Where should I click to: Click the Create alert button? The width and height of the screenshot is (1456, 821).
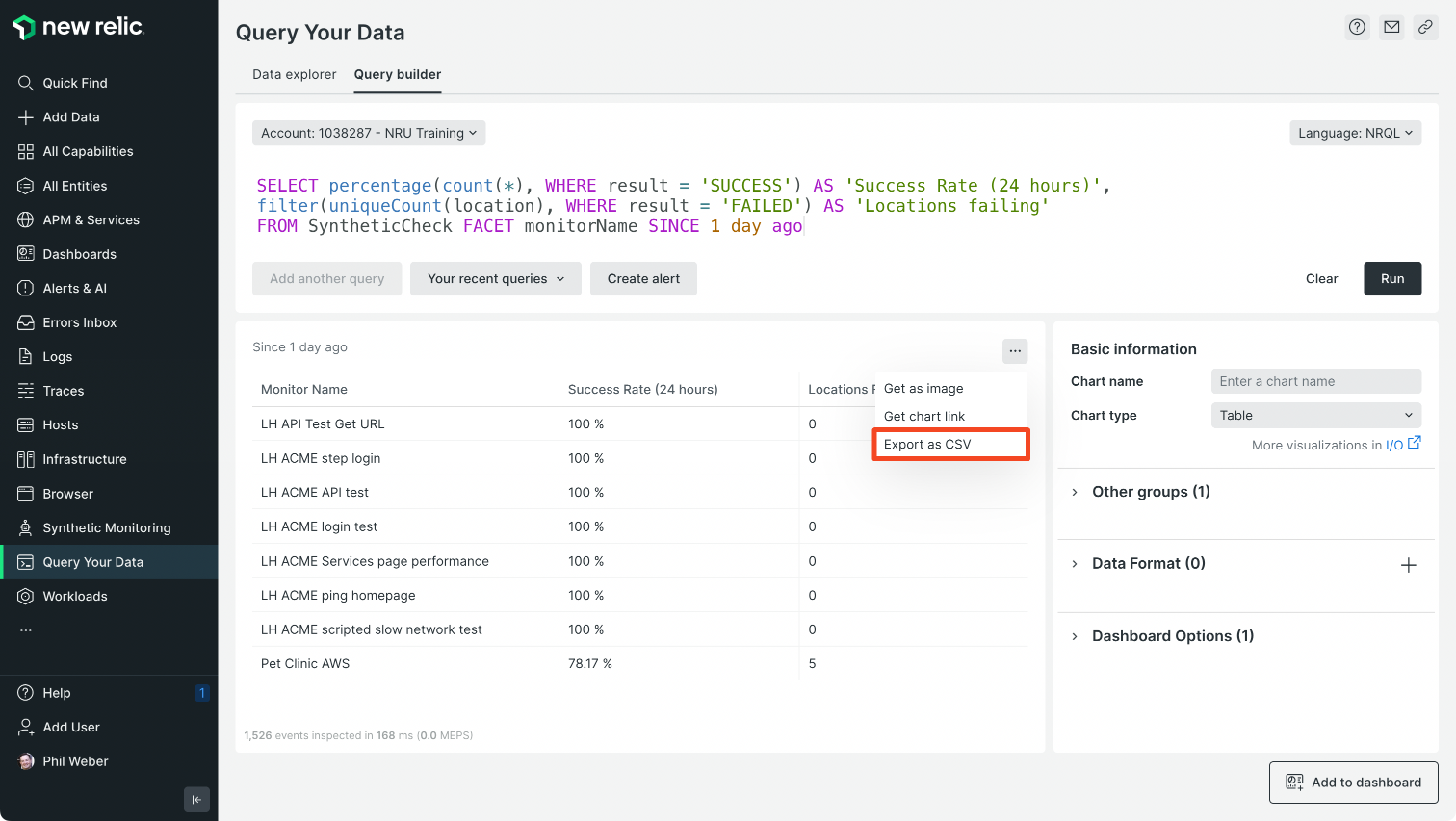point(643,279)
